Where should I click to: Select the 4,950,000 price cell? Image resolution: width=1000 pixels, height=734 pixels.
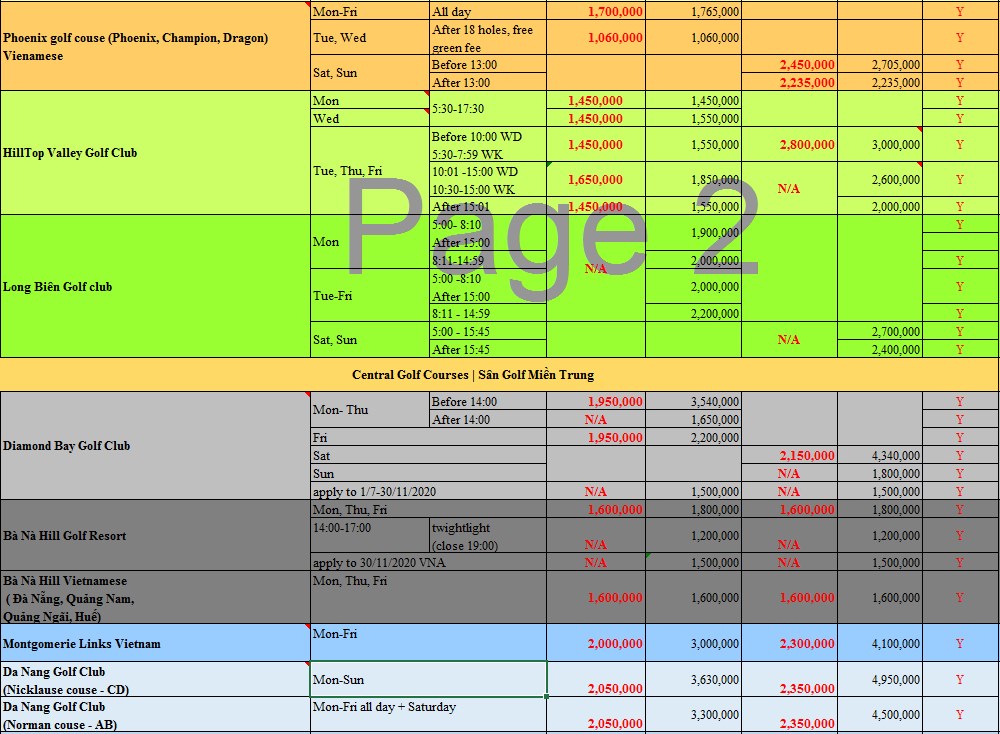pyautogui.click(x=880, y=679)
